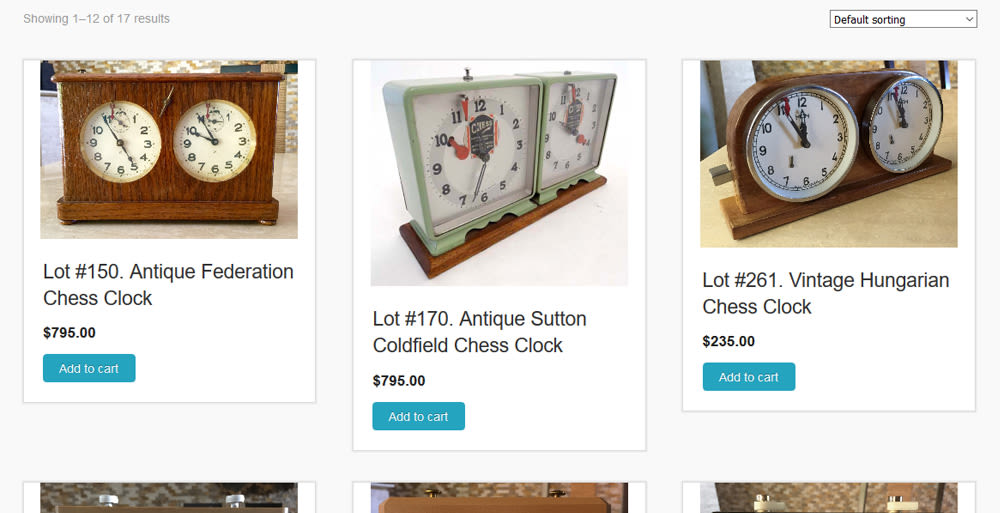The height and width of the screenshot is (513, 1000).
Task: Click the $795.00 price under Lot #150
Action: (70, 332)
